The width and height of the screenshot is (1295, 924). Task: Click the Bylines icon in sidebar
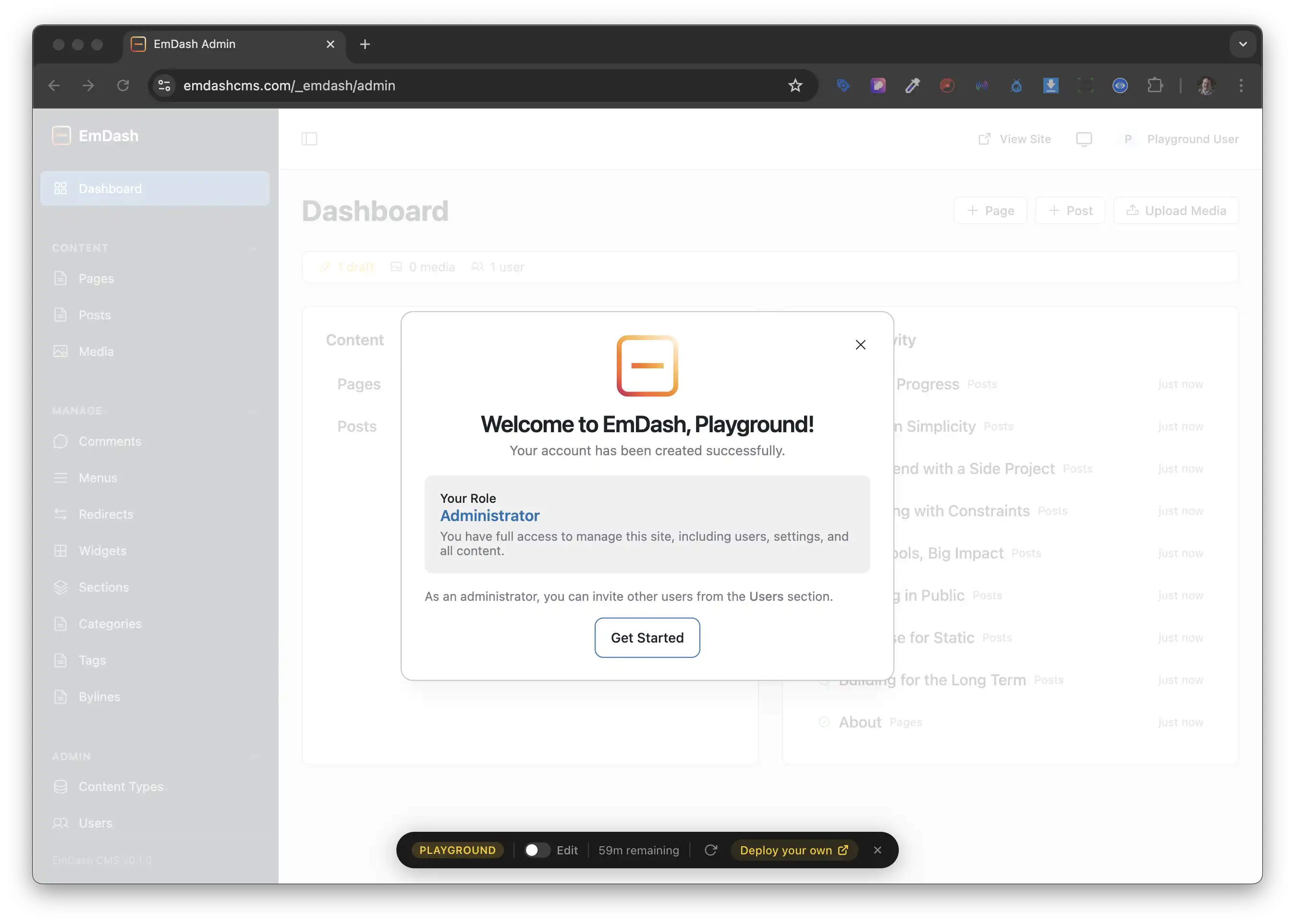pos(61,696)
